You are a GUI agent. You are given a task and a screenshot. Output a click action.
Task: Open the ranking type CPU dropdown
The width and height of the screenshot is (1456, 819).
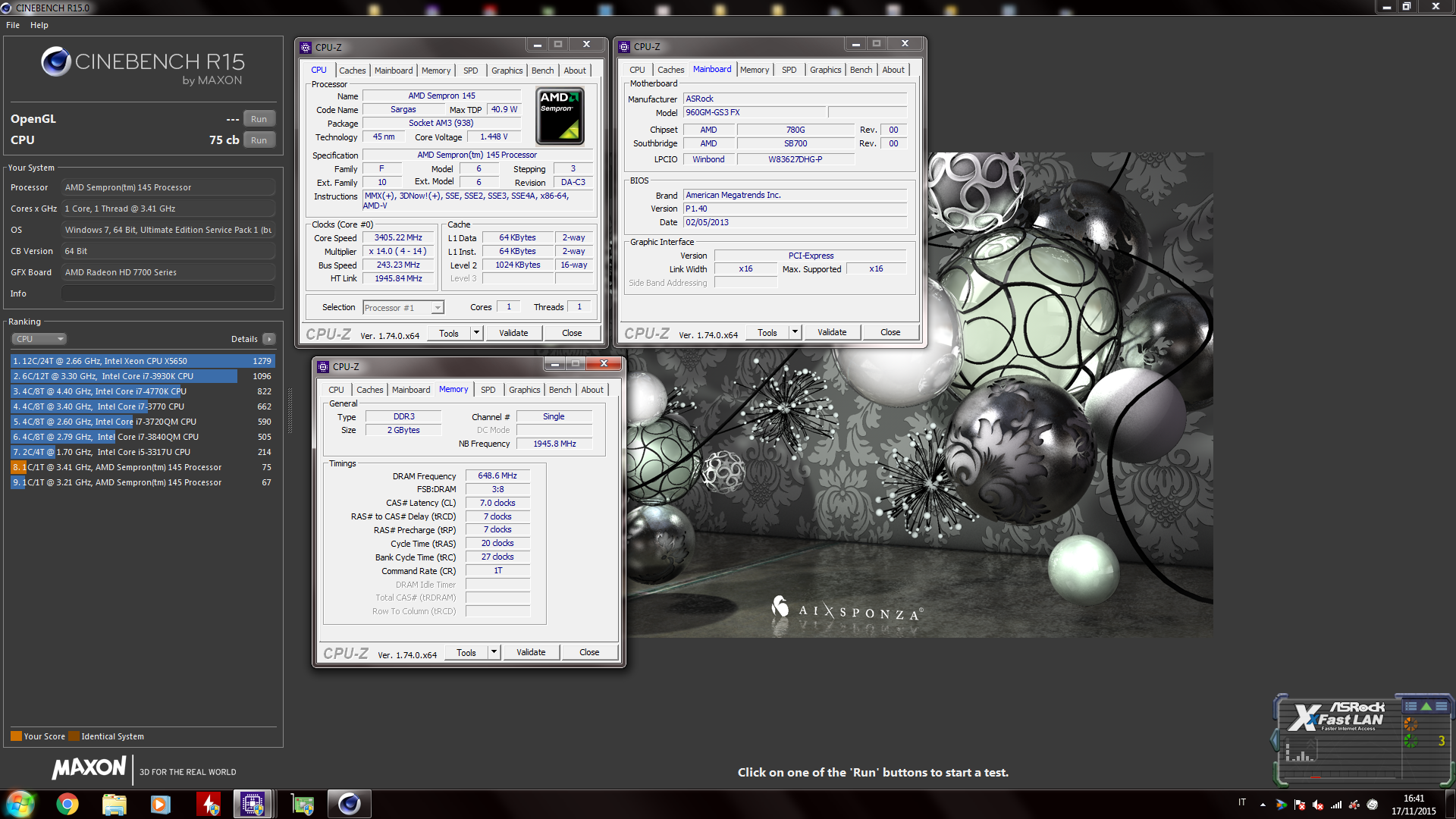pyautogui.click(x=39, y=339)
